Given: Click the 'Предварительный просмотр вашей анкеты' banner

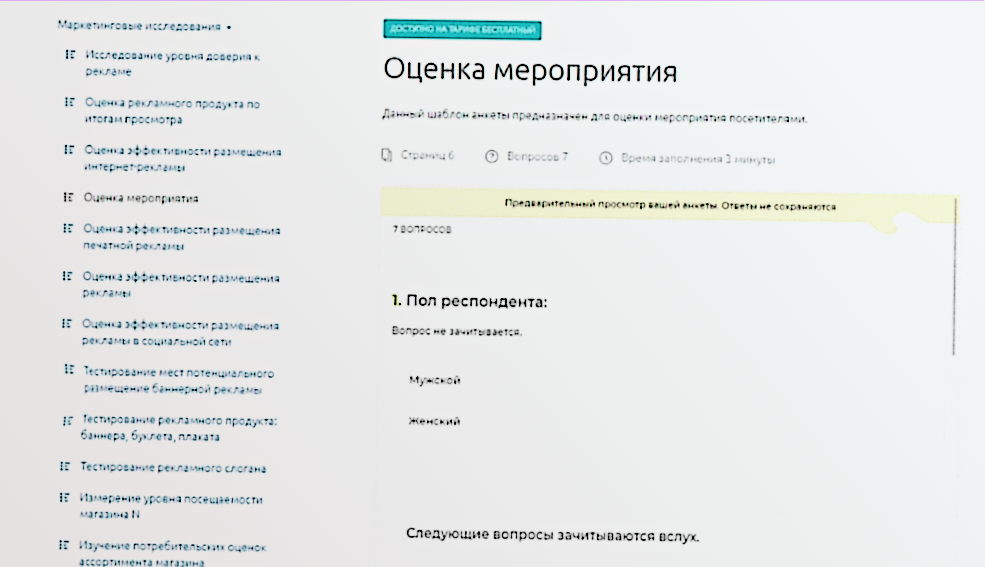Looking at the screenshot, I should tap(670, 205).
